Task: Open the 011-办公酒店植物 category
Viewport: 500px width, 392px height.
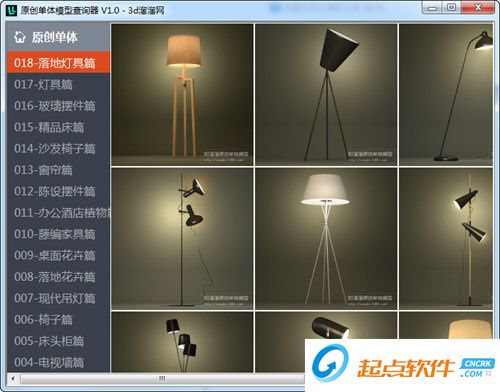Action: click(x=59, y=212)
